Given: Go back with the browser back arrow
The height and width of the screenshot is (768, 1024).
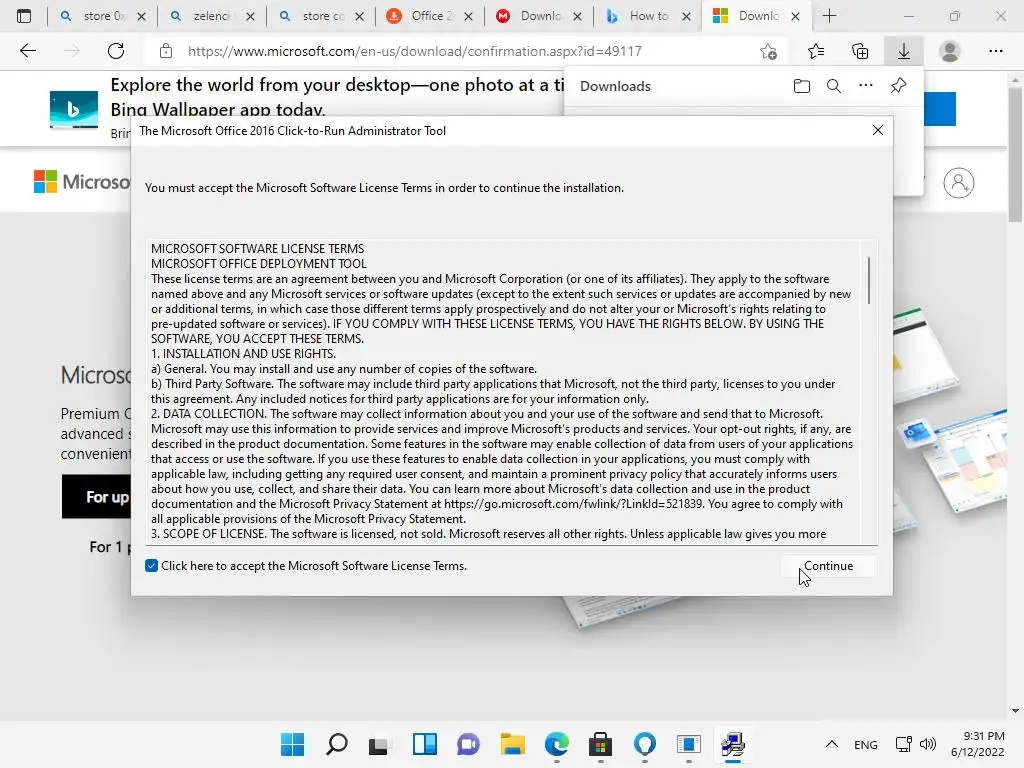Looking at the screenshot, I should pyautogui.click(x=27, y=51).
